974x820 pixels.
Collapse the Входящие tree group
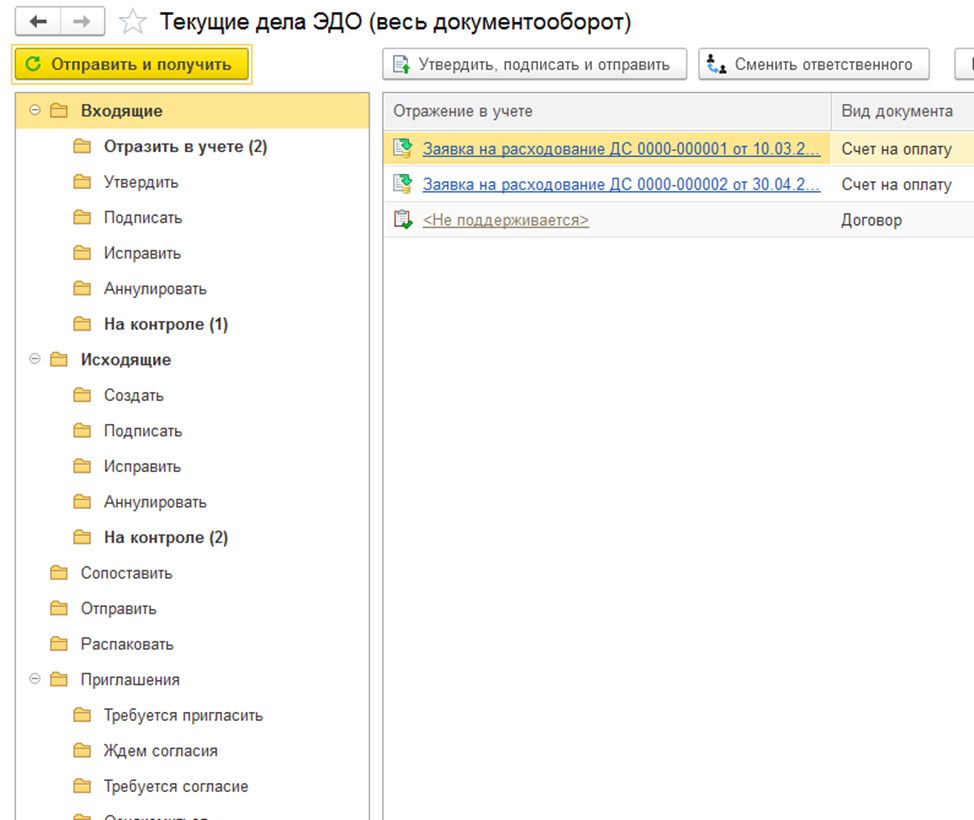point(35,111)
